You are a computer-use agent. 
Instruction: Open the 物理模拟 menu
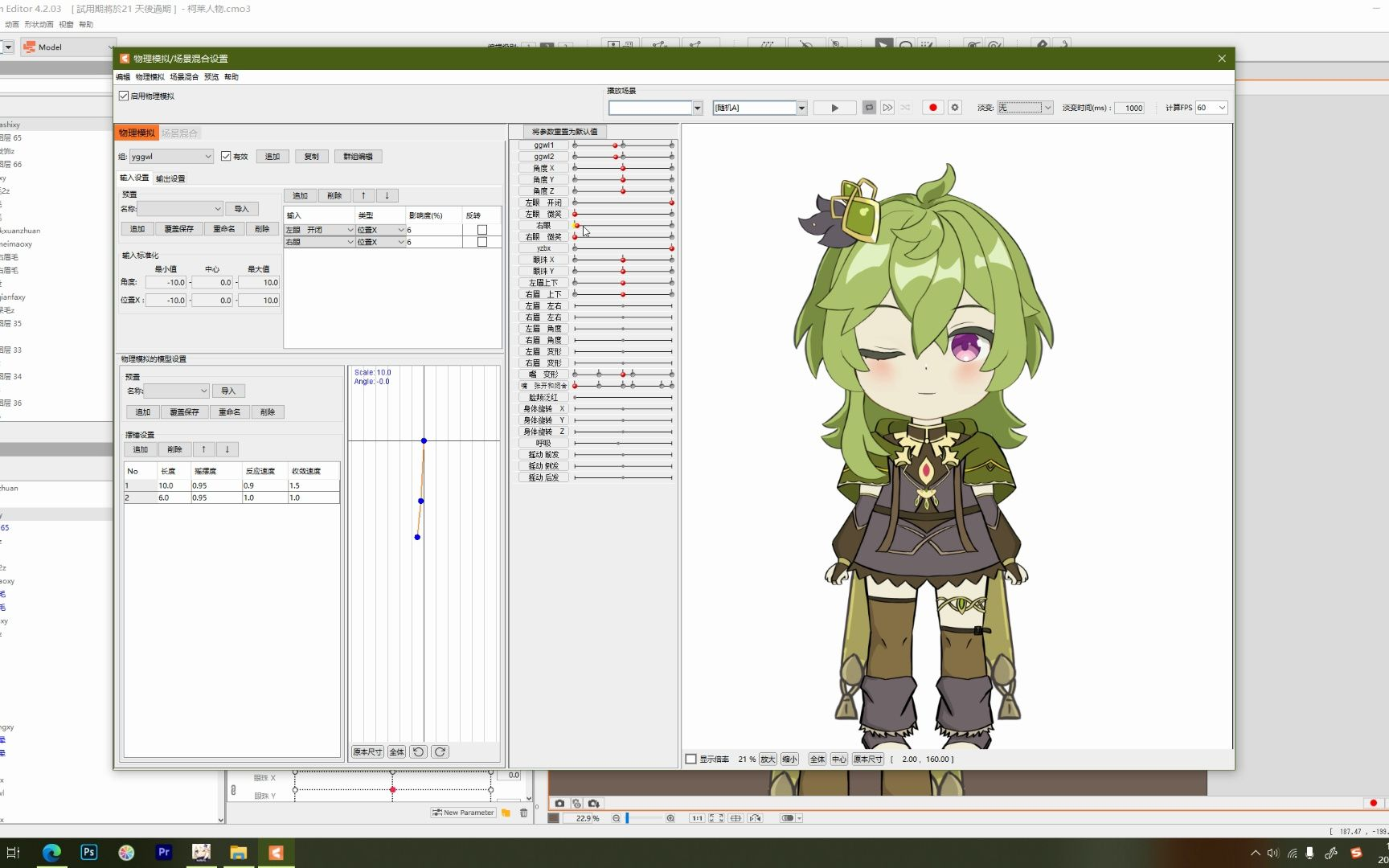tap(150, 77)
